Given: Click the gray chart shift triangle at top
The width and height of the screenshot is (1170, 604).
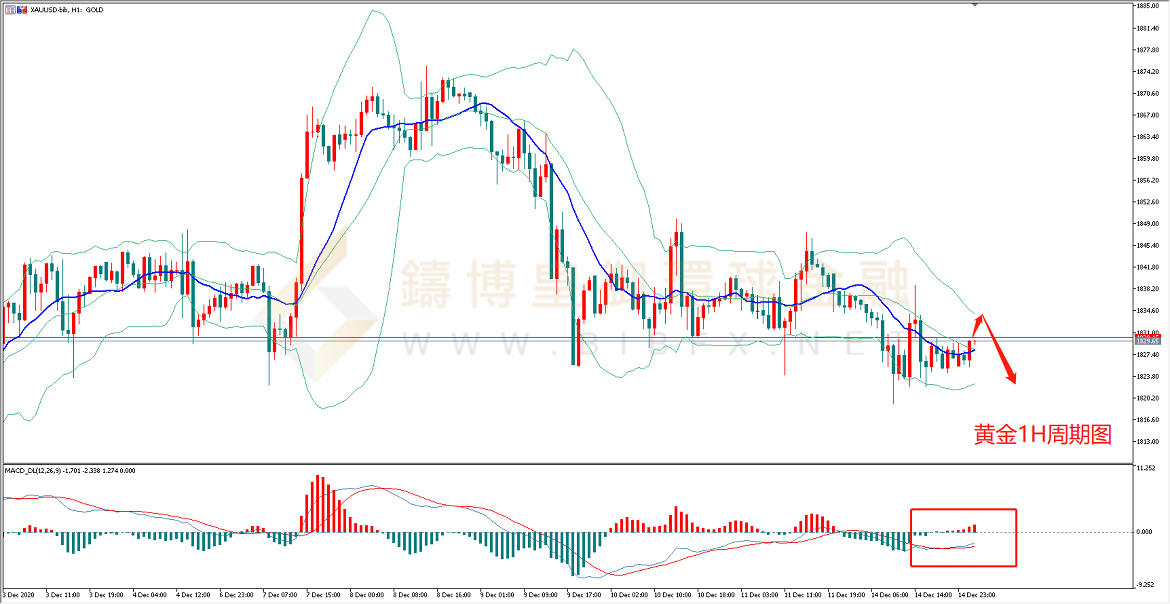Looking at the screenshot, I should 974,5.
